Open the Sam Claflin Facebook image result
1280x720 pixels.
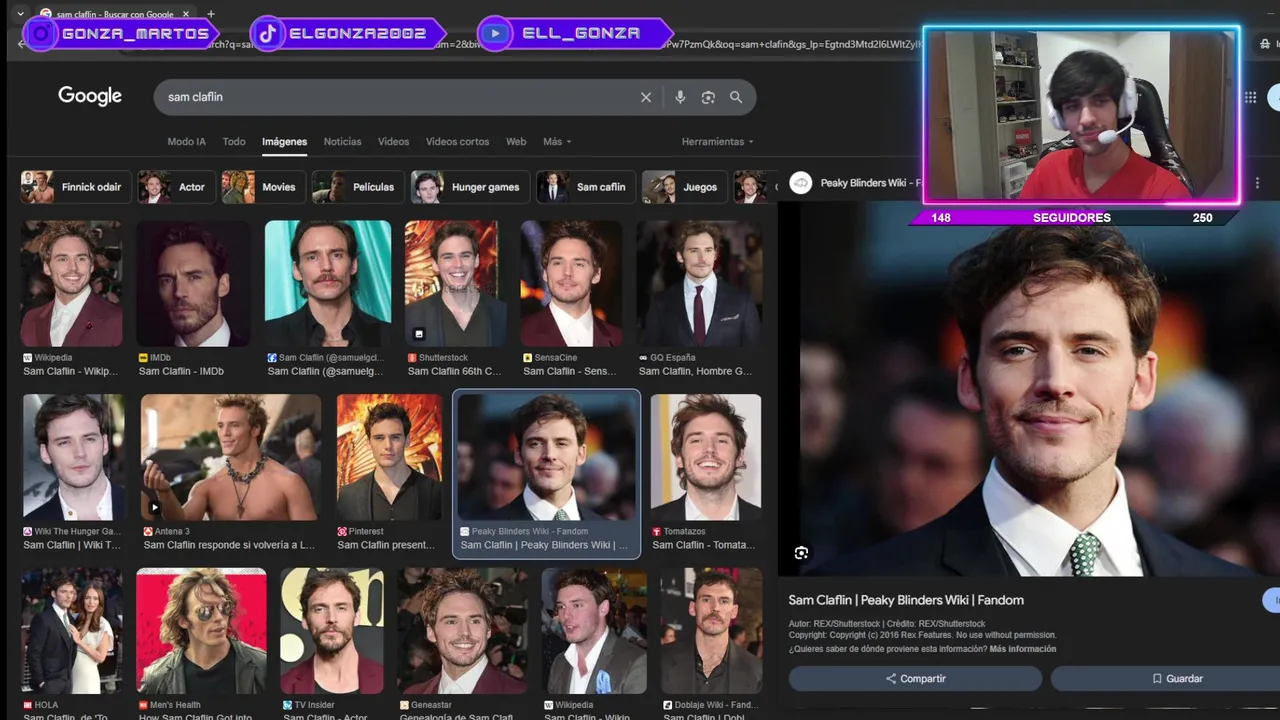click(x=327, y=283)
